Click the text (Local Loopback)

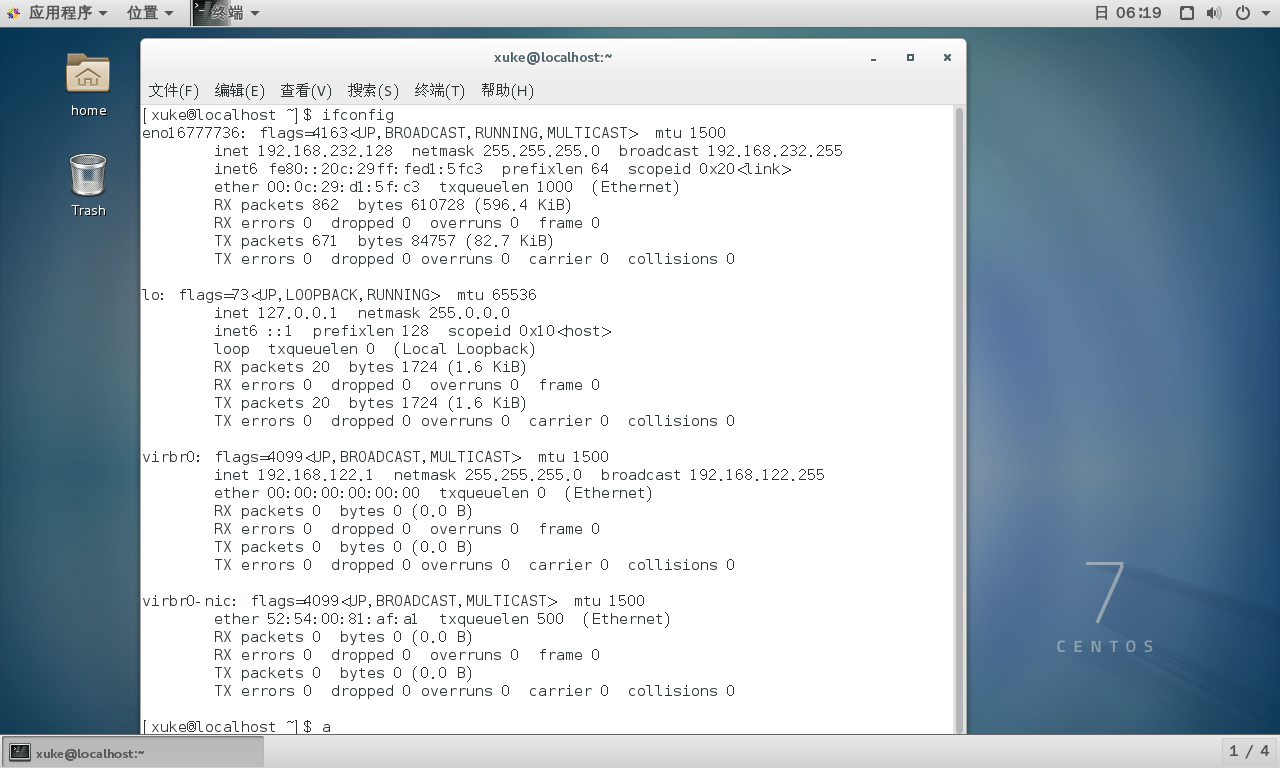click(x=465, y=349)
